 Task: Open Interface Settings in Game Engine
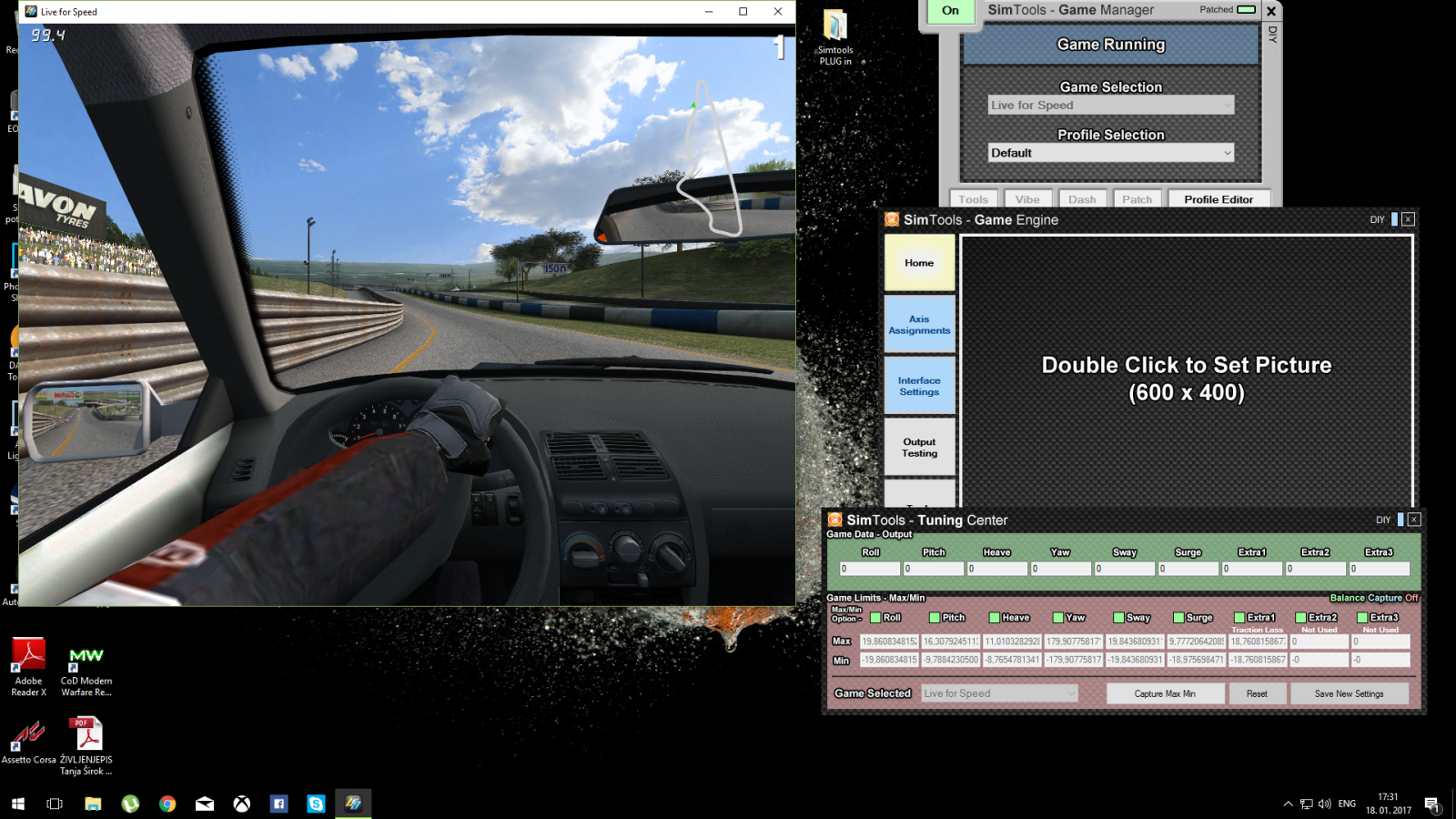coord(919,386)
